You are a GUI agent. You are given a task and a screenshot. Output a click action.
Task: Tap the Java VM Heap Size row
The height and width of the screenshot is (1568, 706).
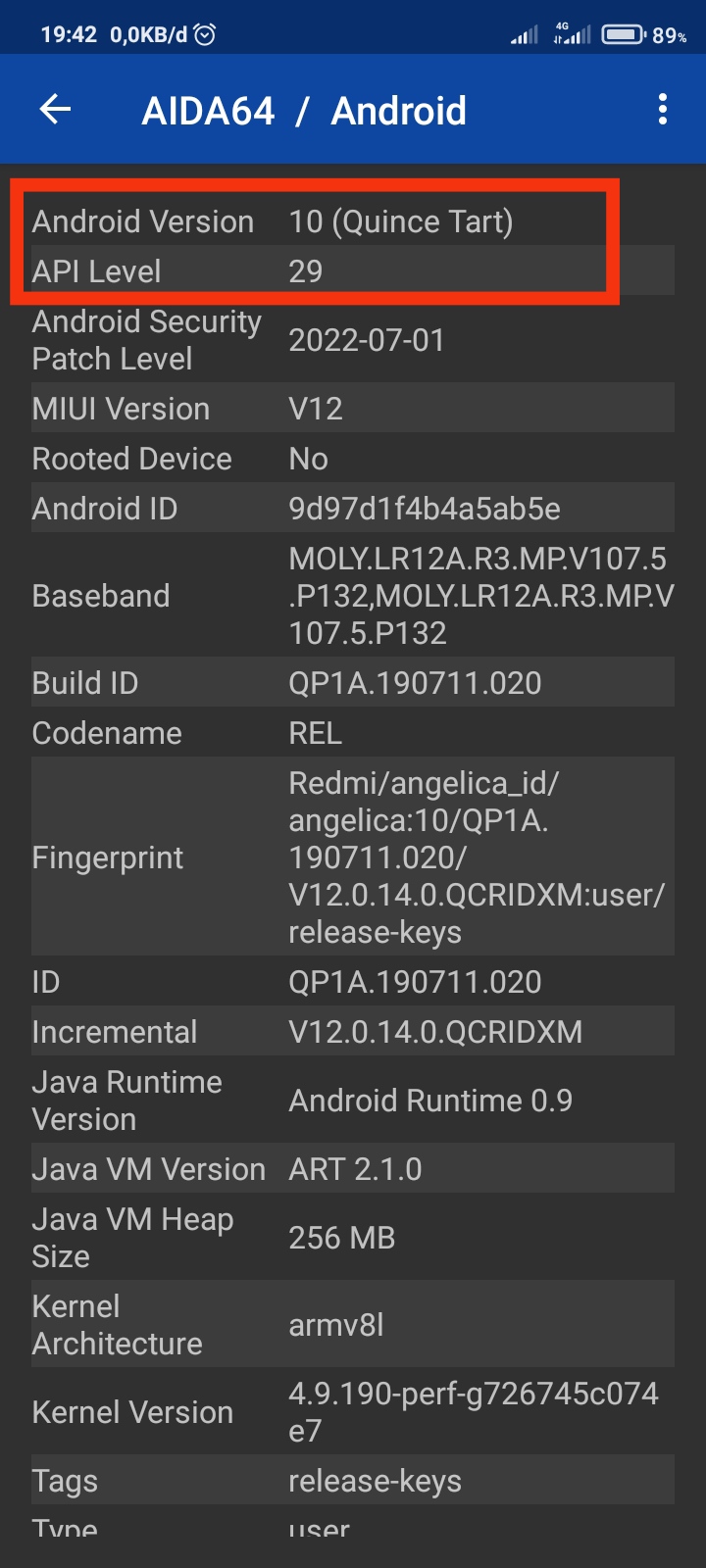[353, 1238]
